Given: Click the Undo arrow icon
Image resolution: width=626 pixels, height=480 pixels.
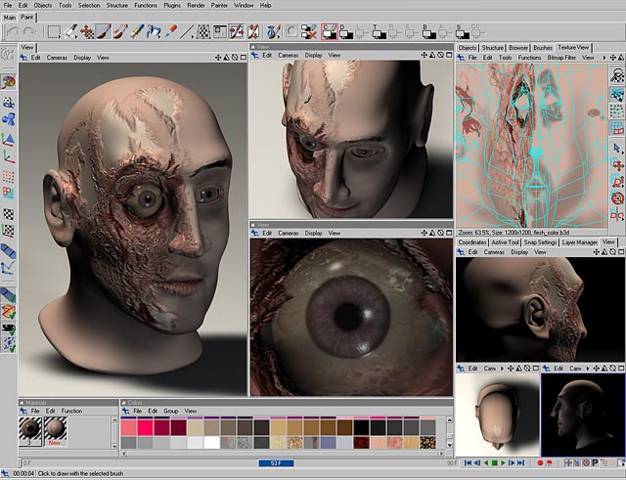Looking at the screenshot, I should tap(13, 32).
